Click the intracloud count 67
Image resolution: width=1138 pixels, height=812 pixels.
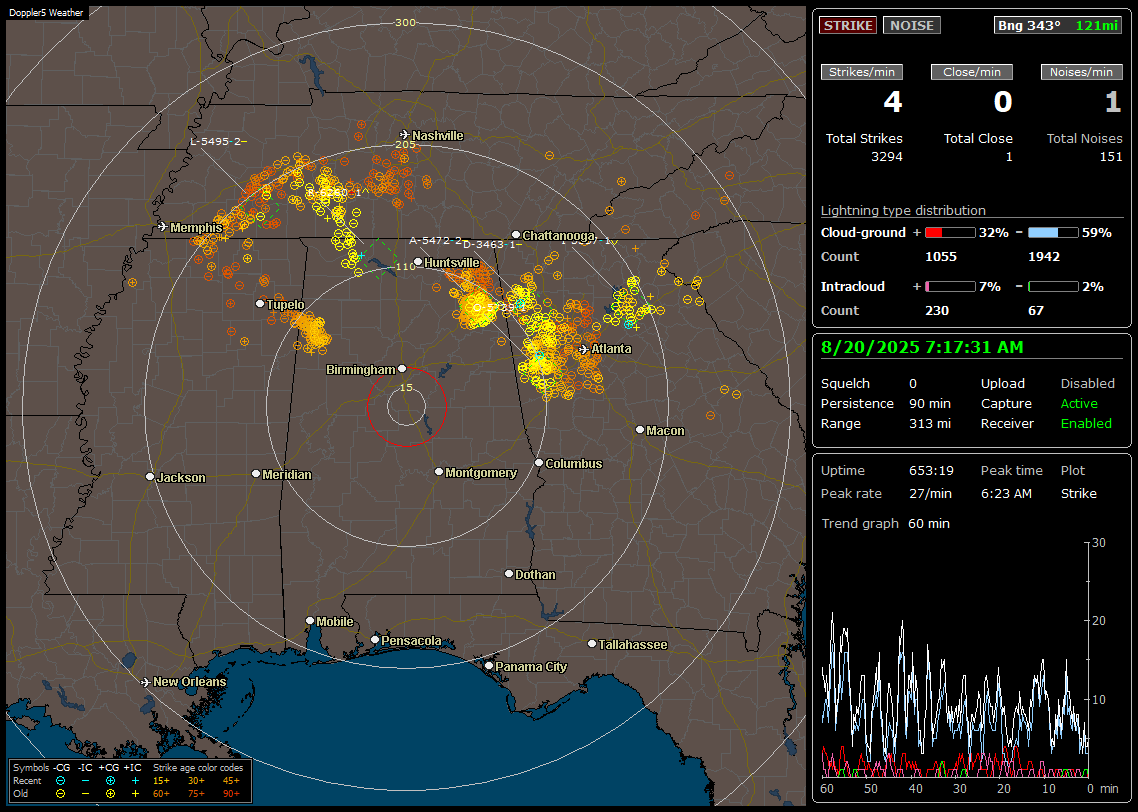coord(1036,311)
